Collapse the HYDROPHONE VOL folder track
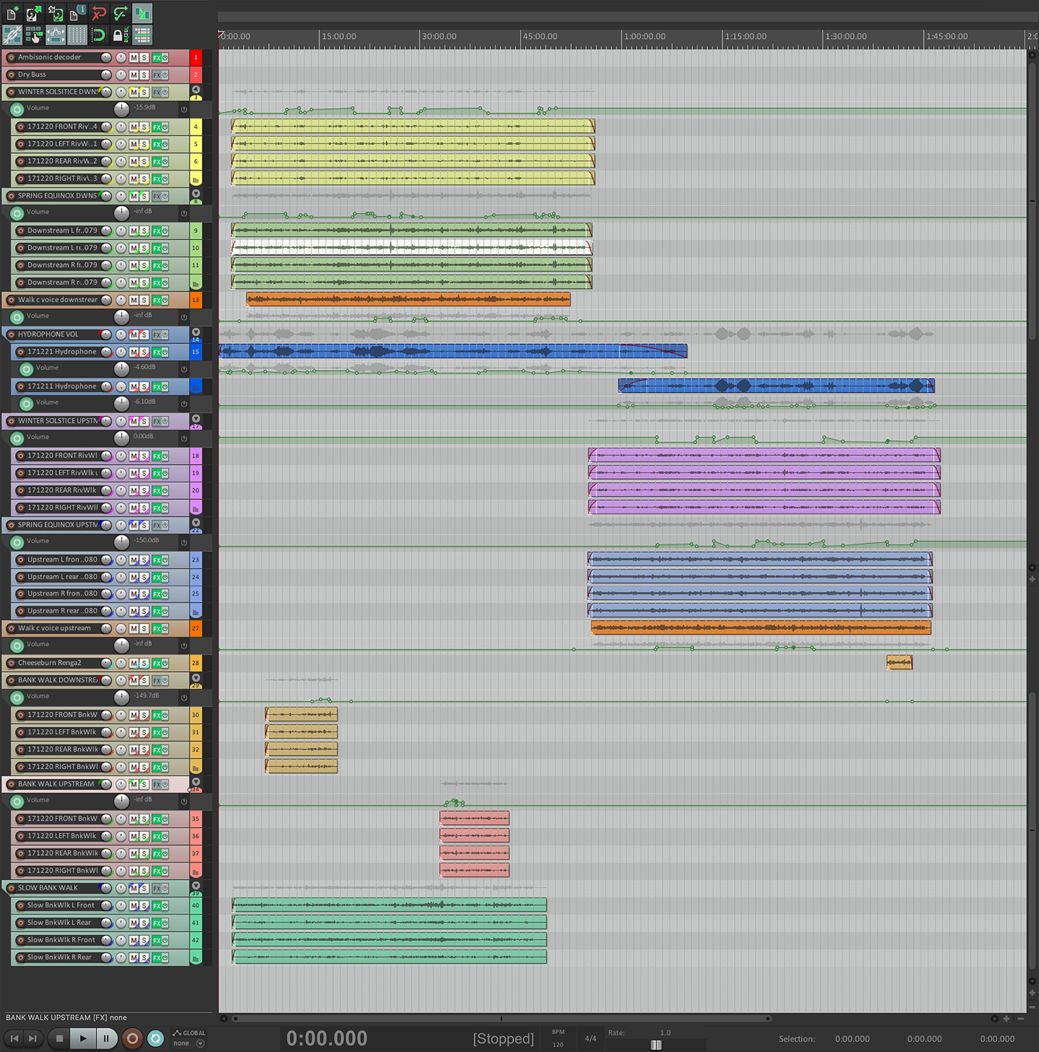Viewport: 1039px width, 1052px height. [196, 332]
